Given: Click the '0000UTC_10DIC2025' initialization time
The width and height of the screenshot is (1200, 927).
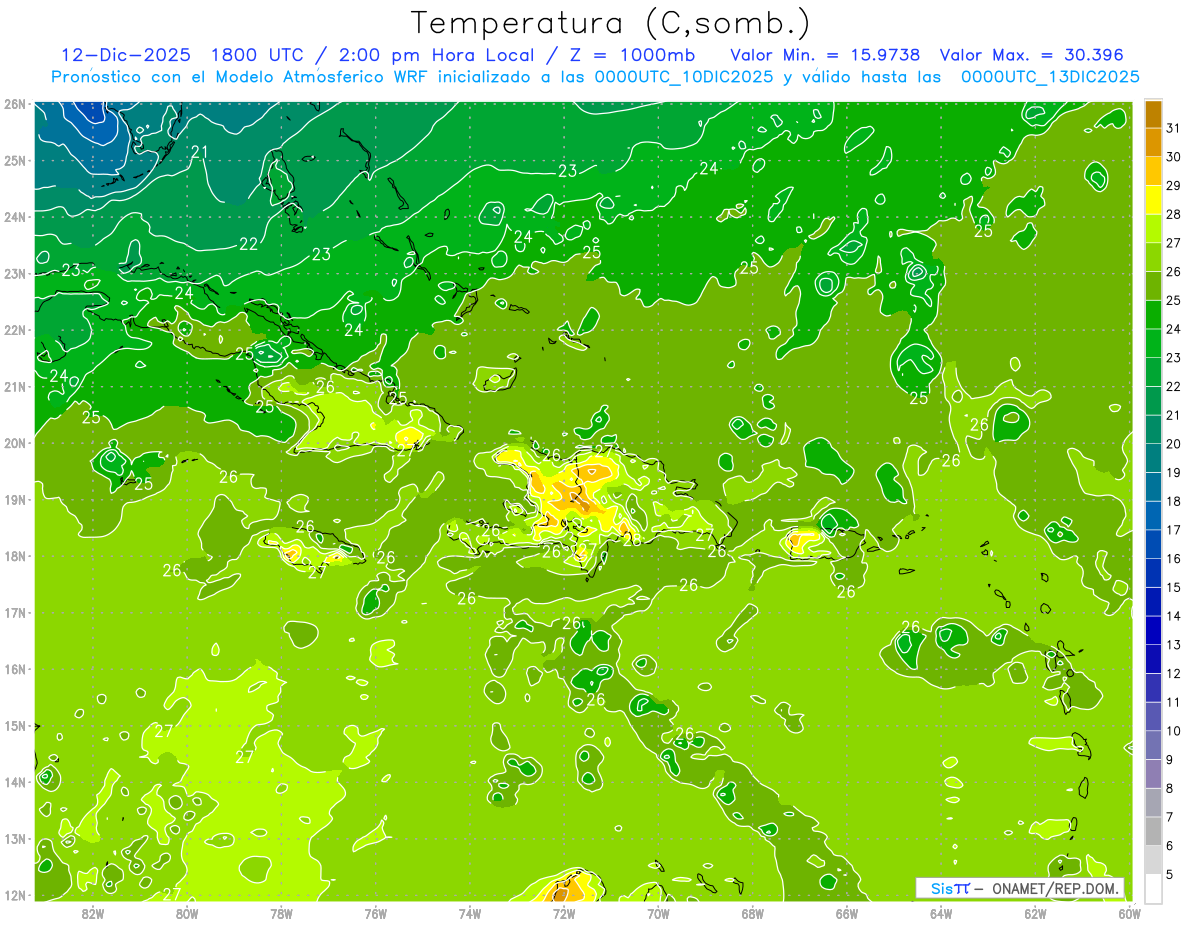Looking at the screenshot, I should pos(683,76).
